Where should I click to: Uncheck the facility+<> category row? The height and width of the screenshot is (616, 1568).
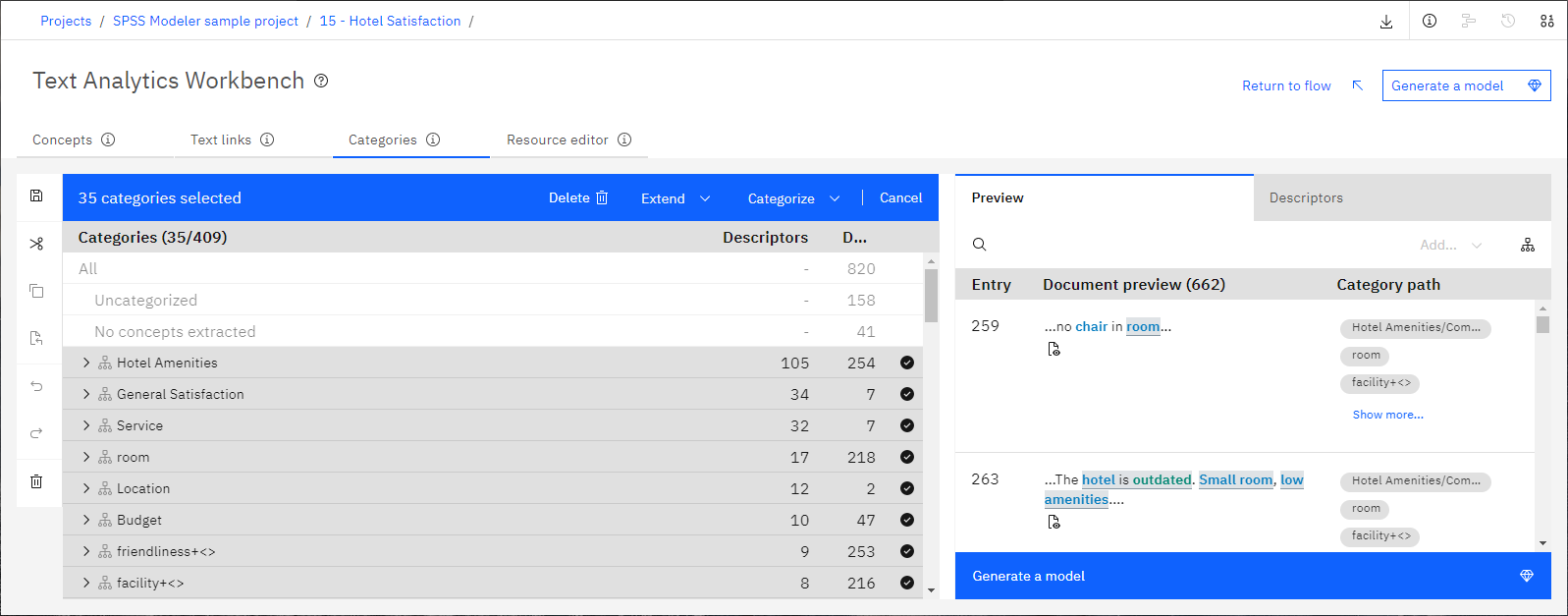pos(907,583)
